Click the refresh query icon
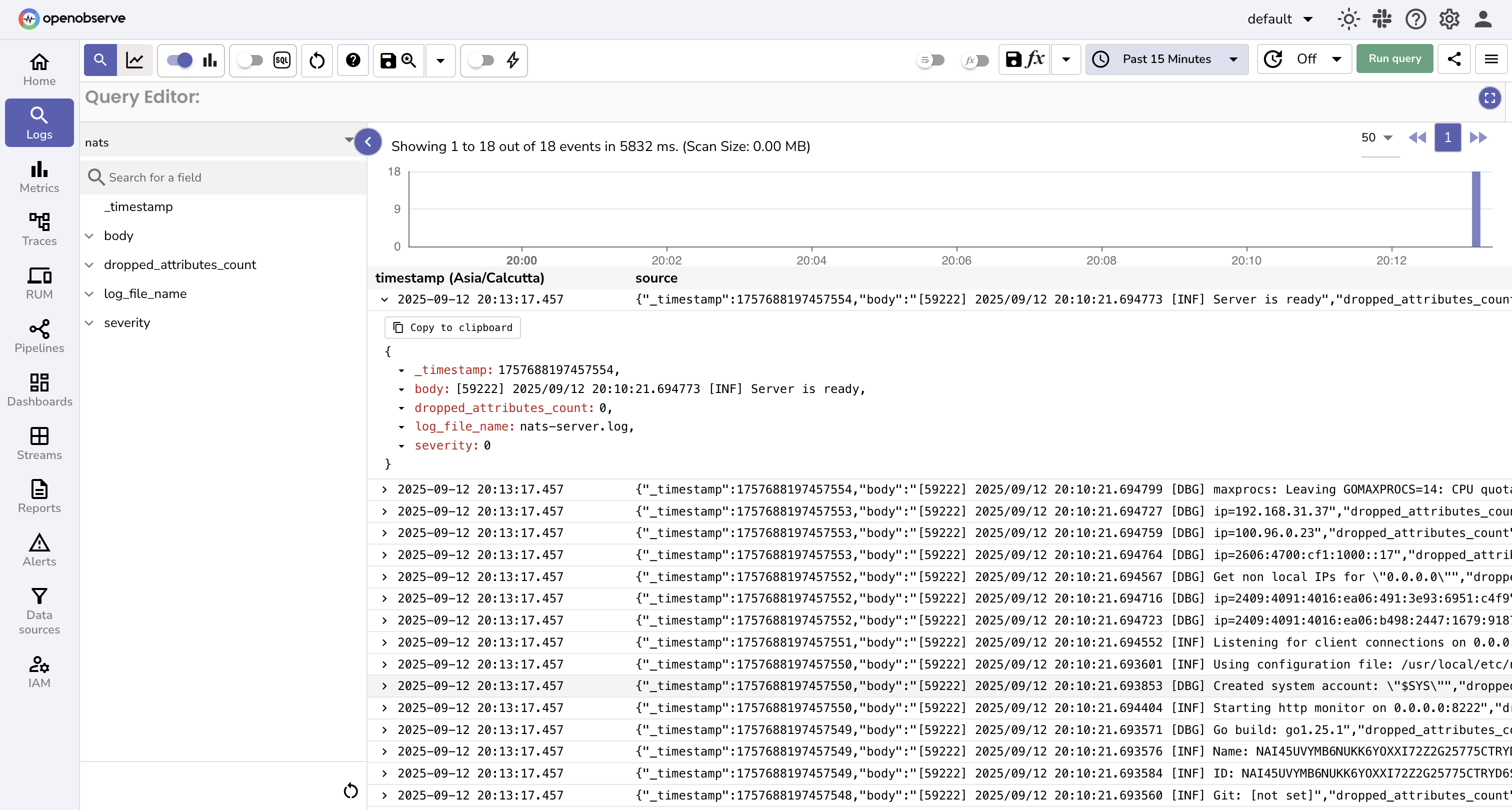The width and height of the screenshot is (1512, 810). click(316, 60)
